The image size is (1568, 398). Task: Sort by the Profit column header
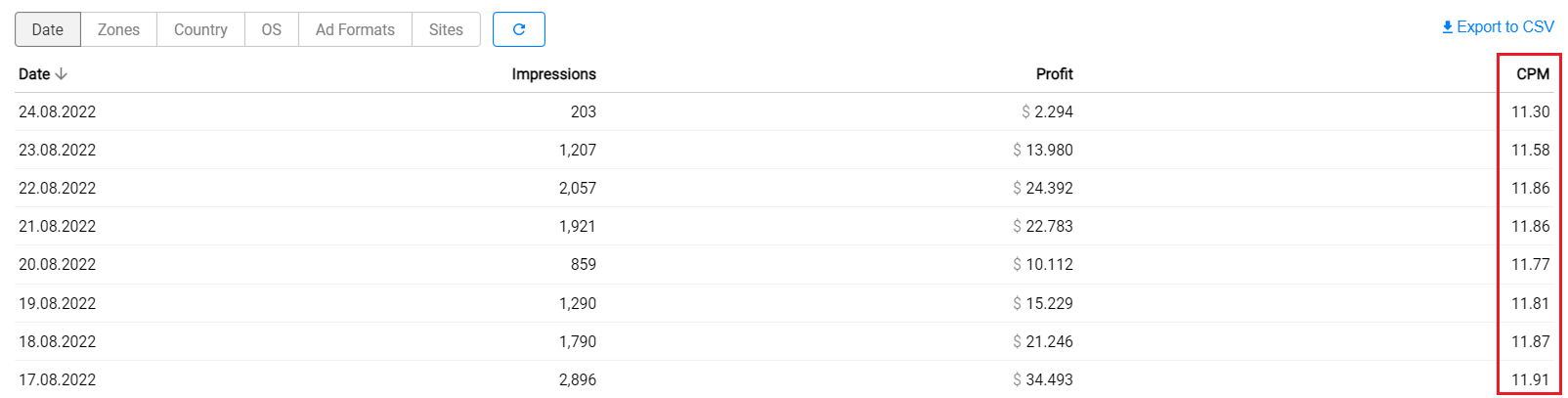(1054, 74)
